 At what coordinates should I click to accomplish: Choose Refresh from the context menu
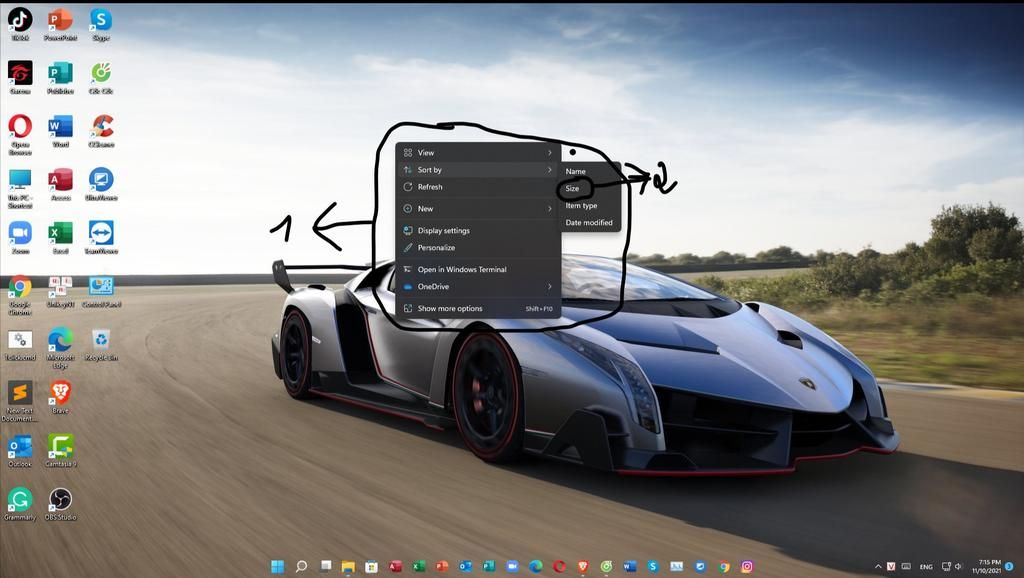pos(478,187)
